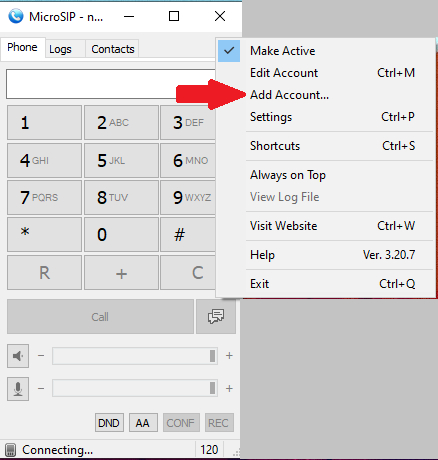
Task: Increase speaker volume plus sign
Action: (229, 356)
